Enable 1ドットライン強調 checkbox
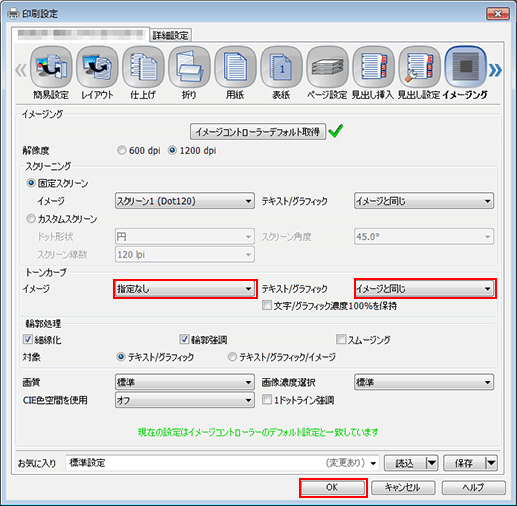Image resolution: width=517 pixels, height=506 pixels. (267, 400)
